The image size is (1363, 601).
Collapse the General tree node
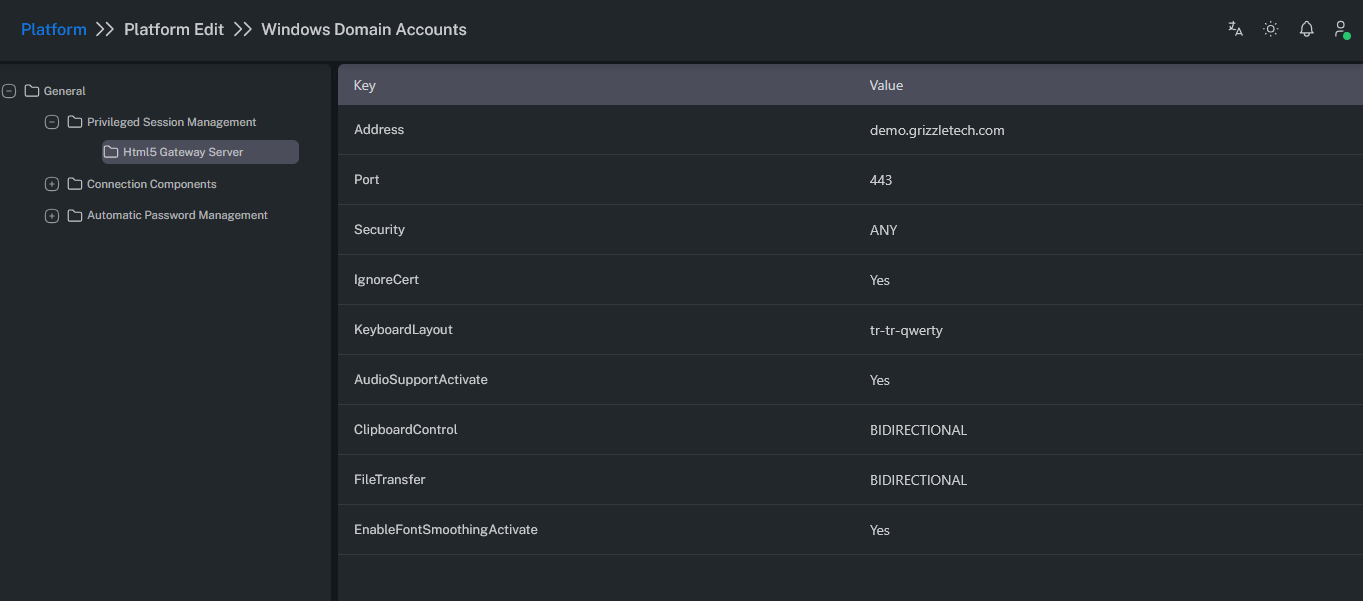tap(9, 91)
